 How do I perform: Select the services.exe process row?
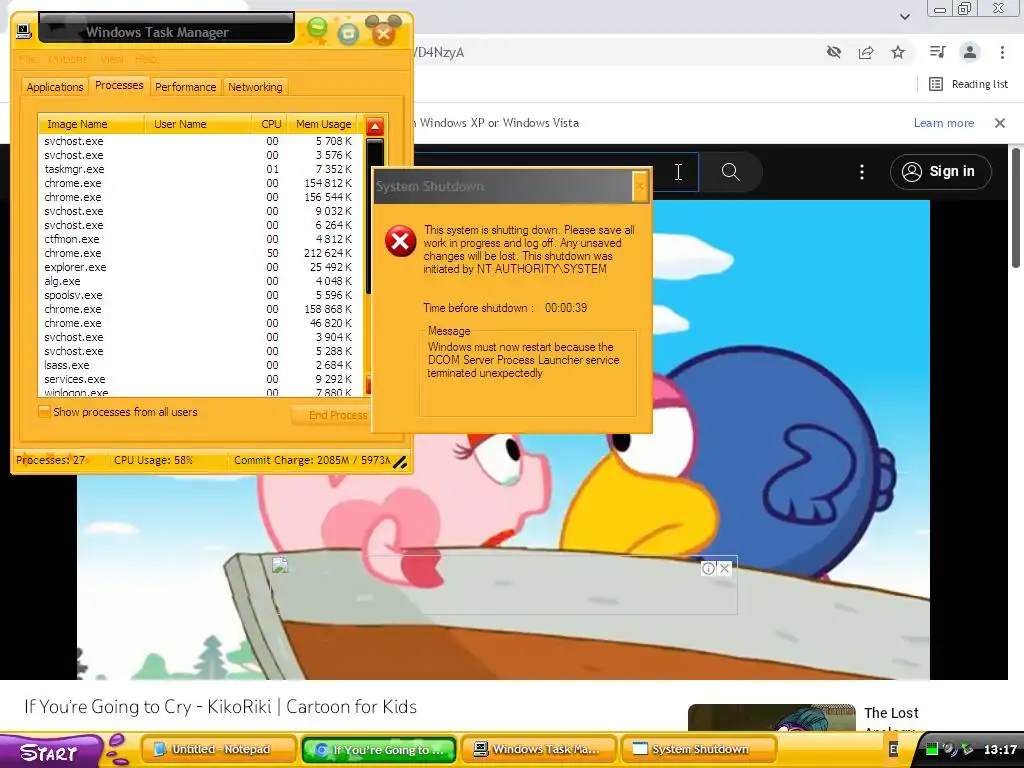pyautogui.click(x=198, y=379)
